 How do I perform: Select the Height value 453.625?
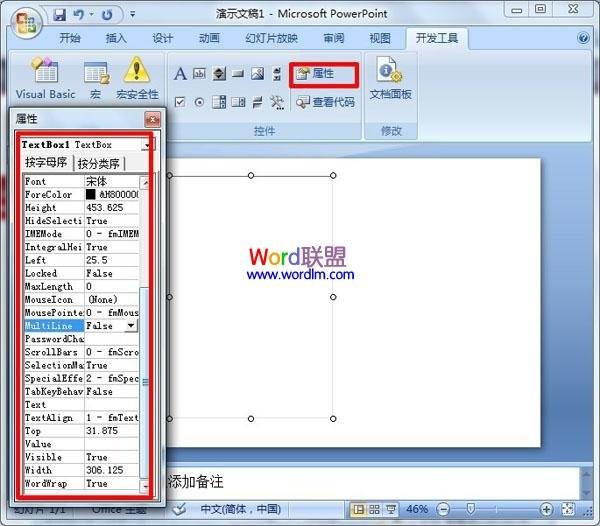click(x=112, y=207)
